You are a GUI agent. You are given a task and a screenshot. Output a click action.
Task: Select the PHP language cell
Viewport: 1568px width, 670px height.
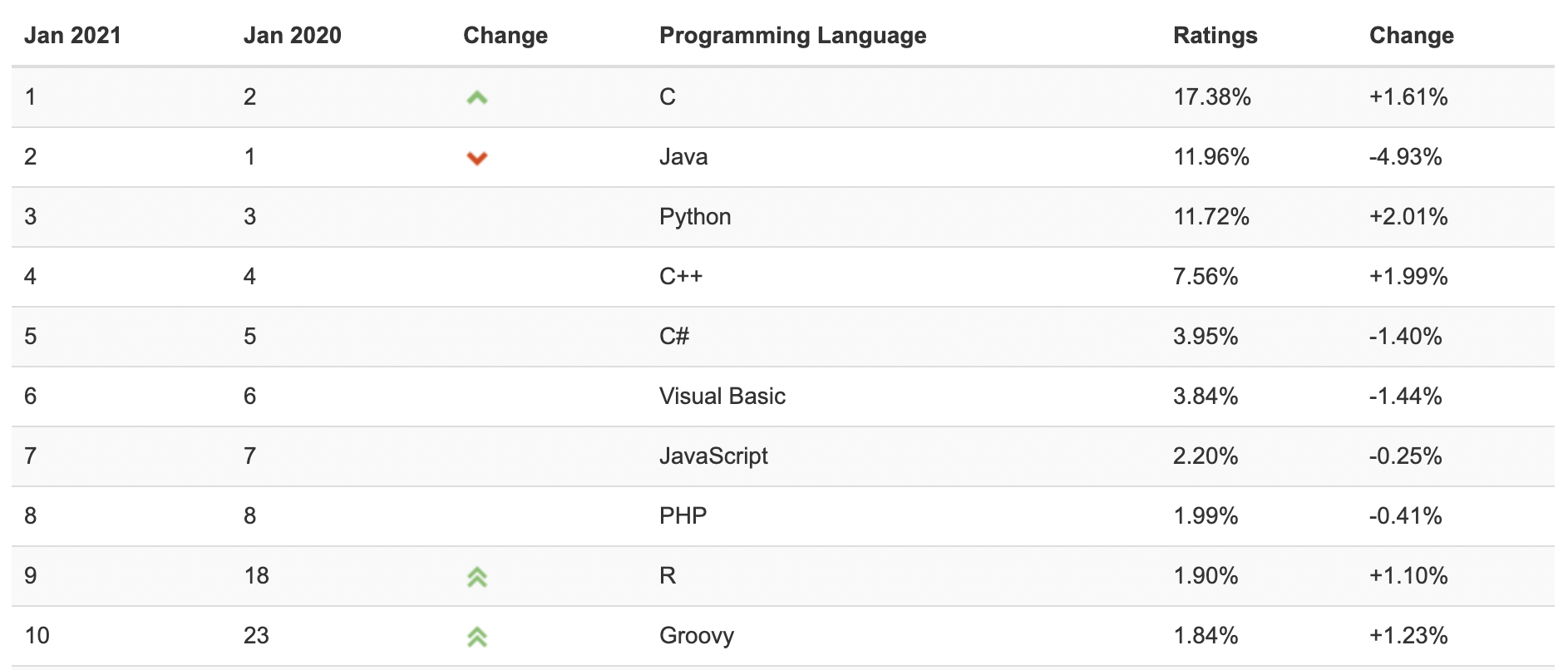coord(683,515)
